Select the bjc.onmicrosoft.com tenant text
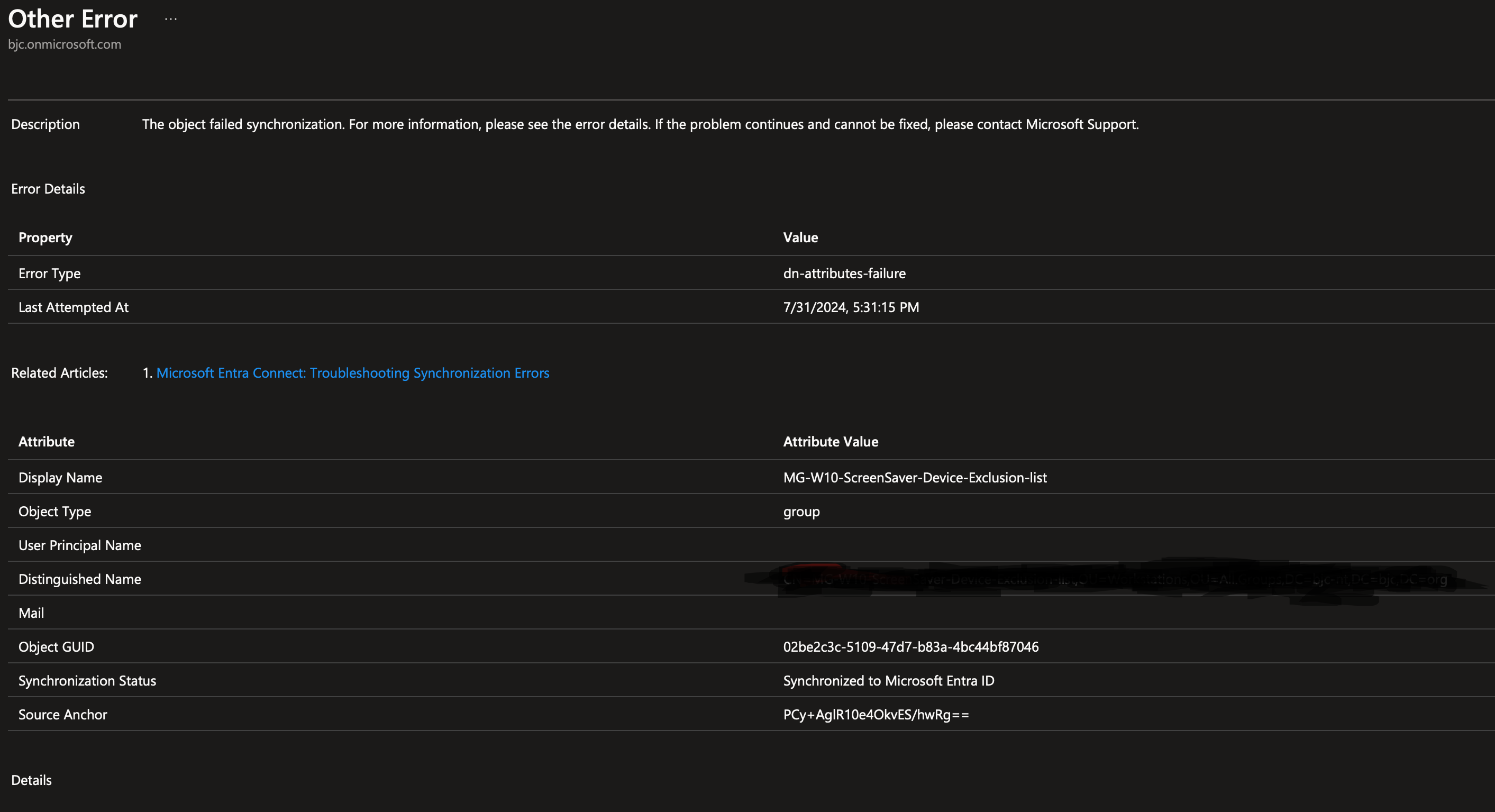Viewport: 1495px width, 812px height. pyautogui.click(x=65, y=44)
